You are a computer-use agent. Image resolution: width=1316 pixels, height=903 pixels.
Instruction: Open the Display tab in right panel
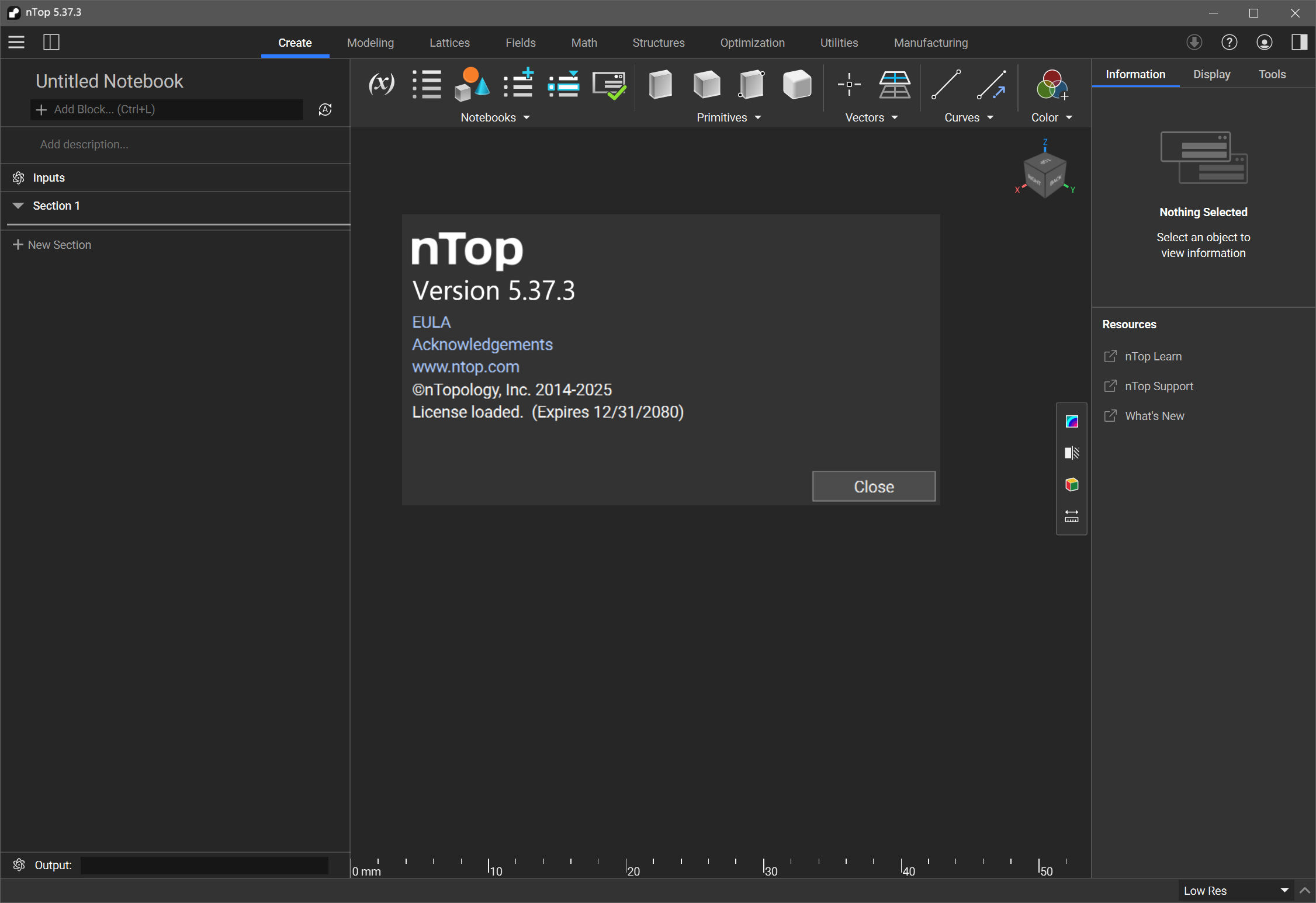pyautogui.click(x=1211, y=74)
